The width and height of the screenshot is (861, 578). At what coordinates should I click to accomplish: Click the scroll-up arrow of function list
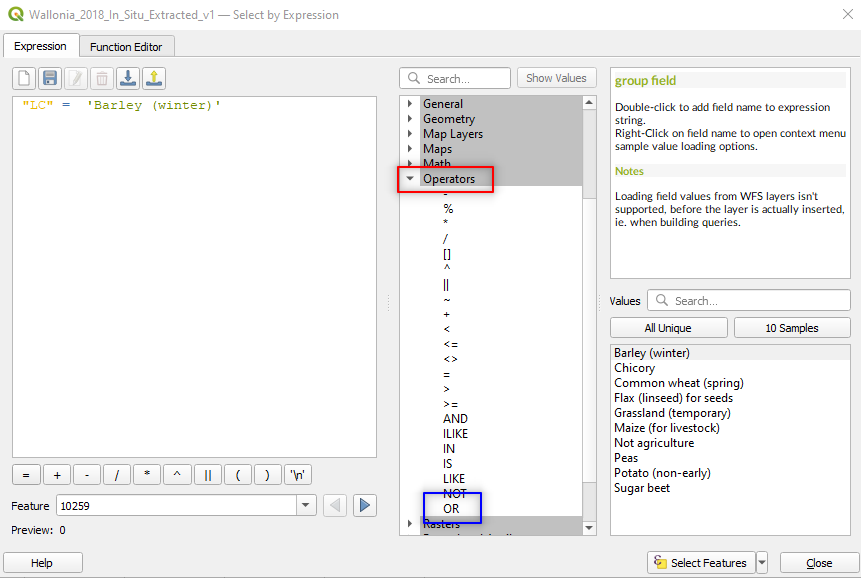point(589,103)
